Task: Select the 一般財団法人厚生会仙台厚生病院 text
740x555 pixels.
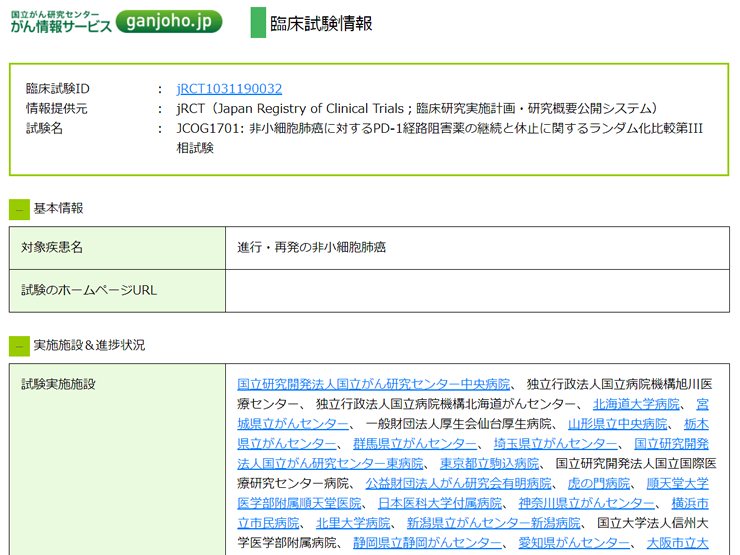Action: (x=458, y=424)
